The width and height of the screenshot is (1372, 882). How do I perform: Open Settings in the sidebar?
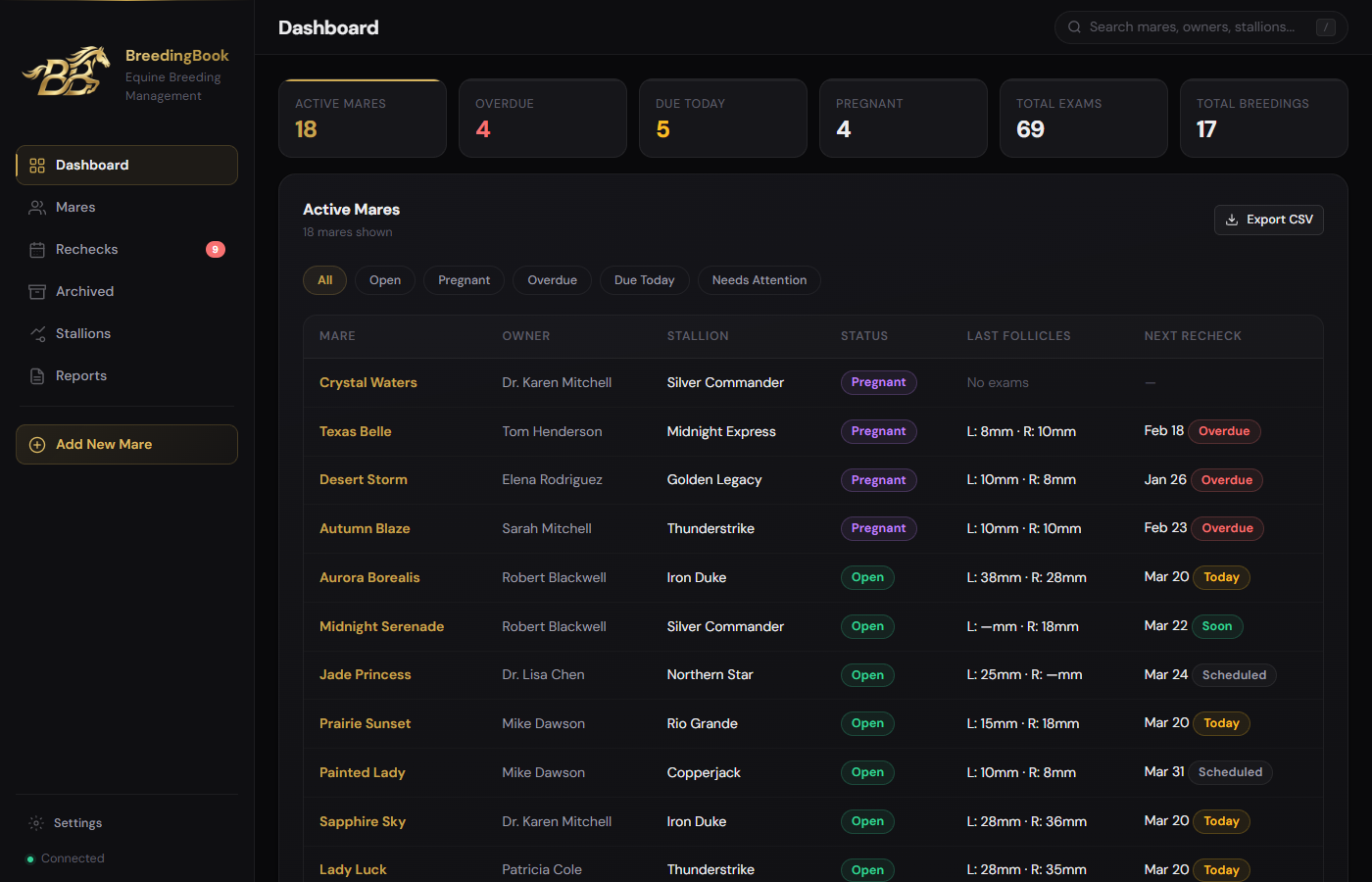click(x=126, y=823)
